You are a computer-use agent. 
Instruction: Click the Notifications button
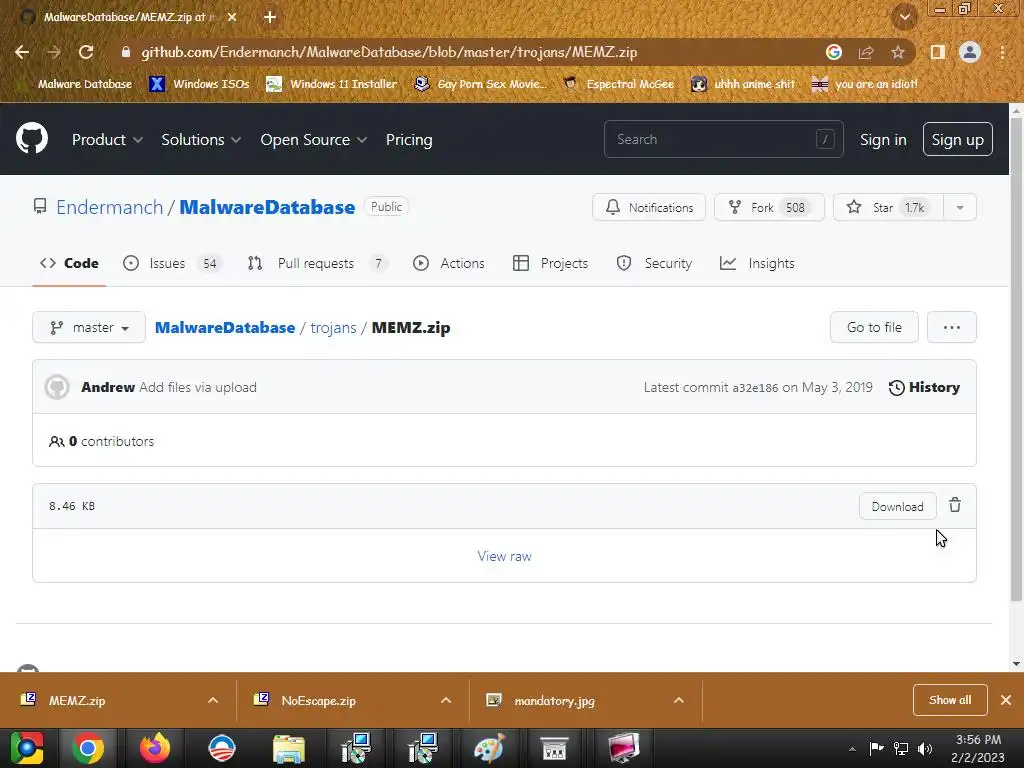649,208
